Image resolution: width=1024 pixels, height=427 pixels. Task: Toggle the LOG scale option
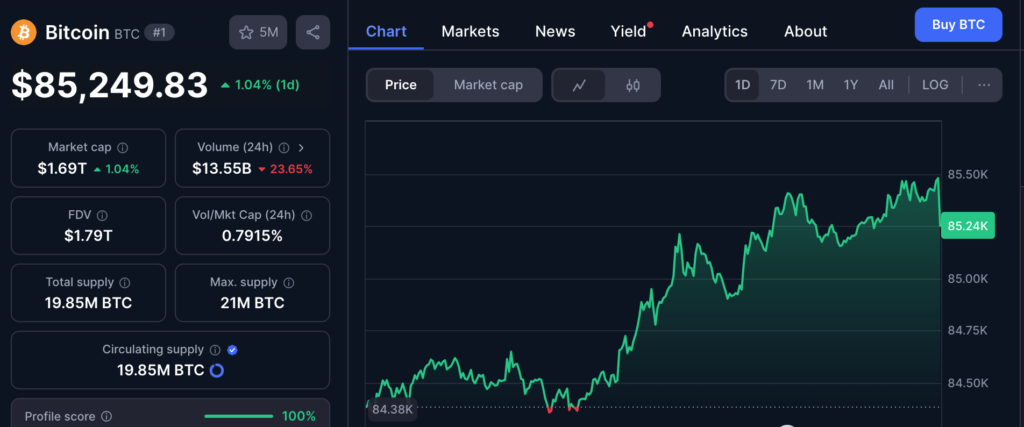tap(935, 85)
